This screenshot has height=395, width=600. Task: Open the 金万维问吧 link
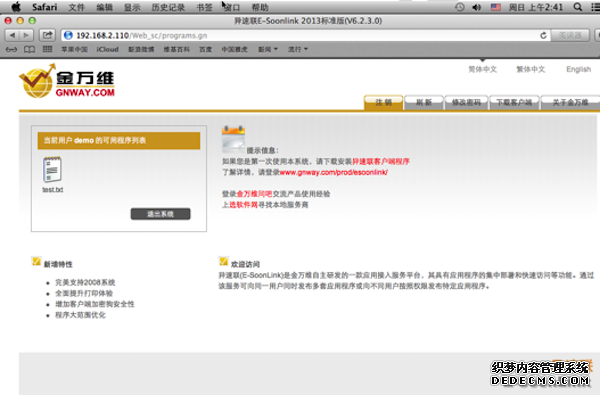pyautogui.click(x=254, y=194)
